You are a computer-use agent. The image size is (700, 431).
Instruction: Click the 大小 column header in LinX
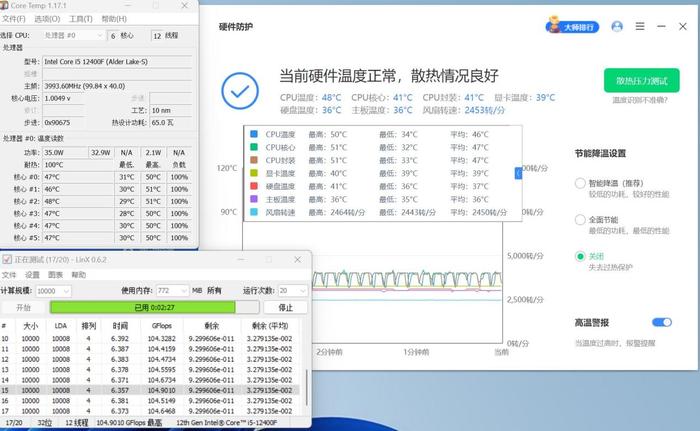click(x=30, y=326)
